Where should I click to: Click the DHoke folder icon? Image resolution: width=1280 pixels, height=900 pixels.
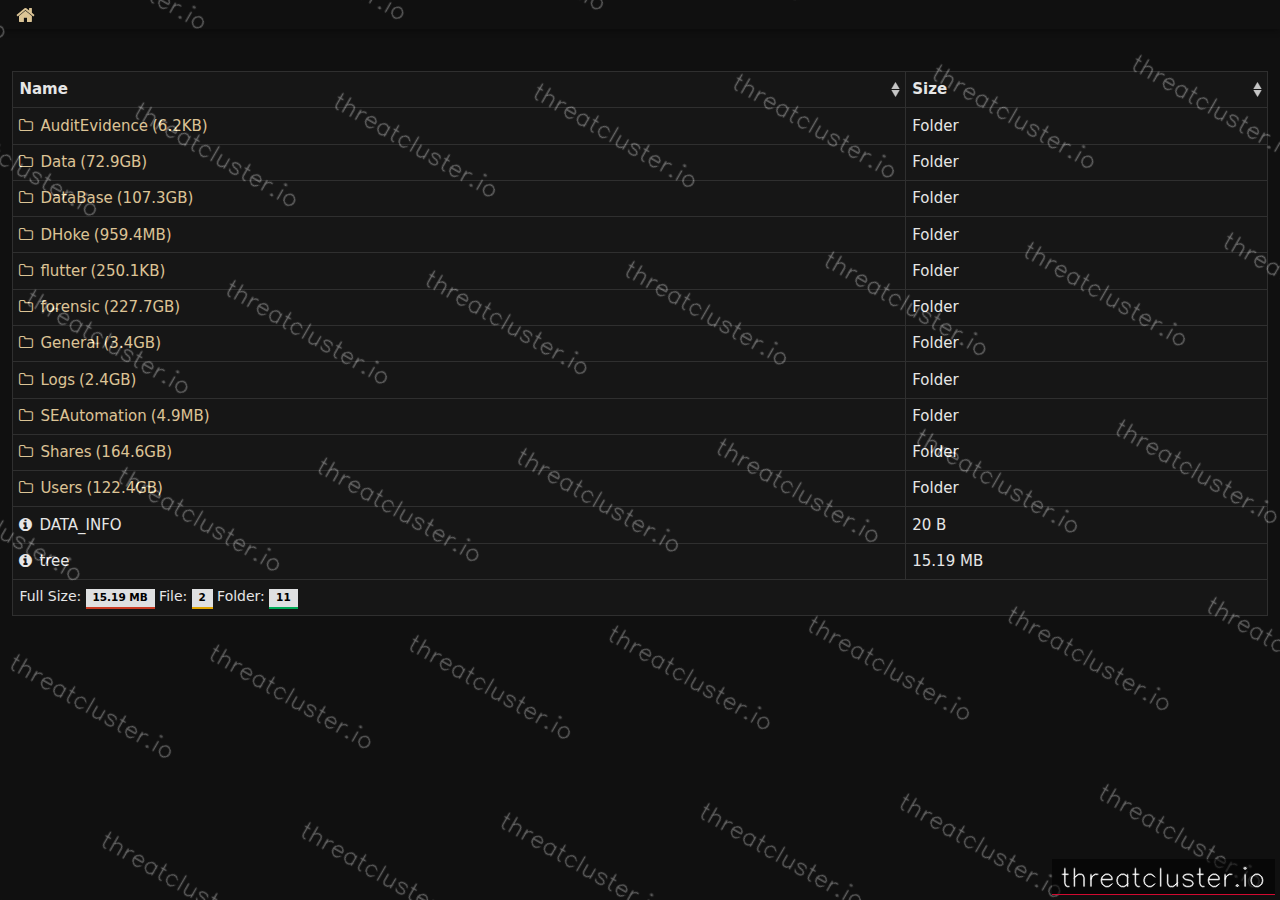click(x=26, y=235)
